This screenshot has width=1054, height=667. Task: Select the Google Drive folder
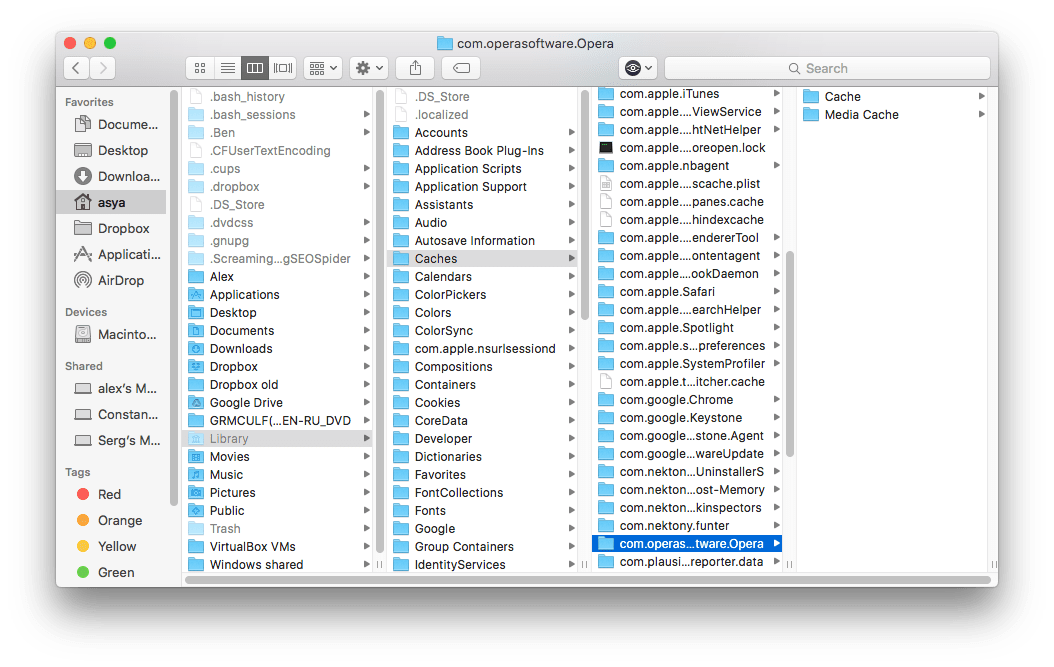[x=278, y=403]
